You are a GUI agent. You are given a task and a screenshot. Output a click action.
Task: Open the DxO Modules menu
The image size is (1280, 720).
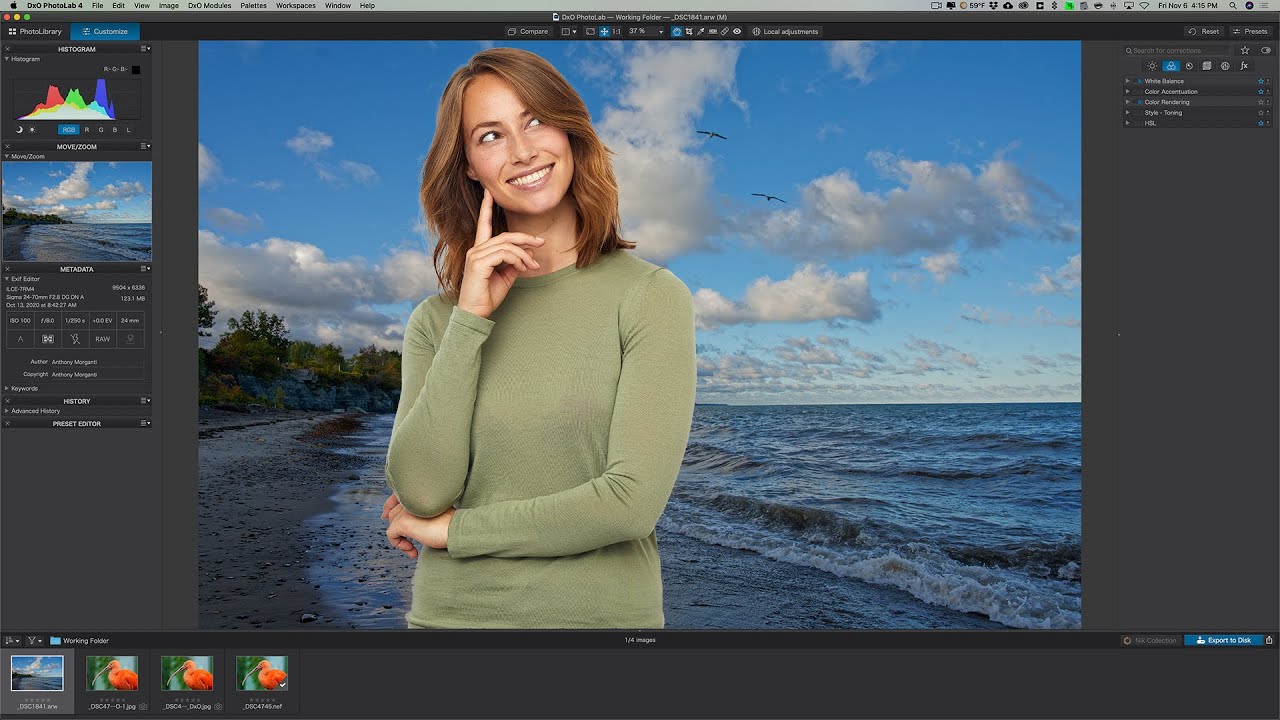(x=209, y=6)
